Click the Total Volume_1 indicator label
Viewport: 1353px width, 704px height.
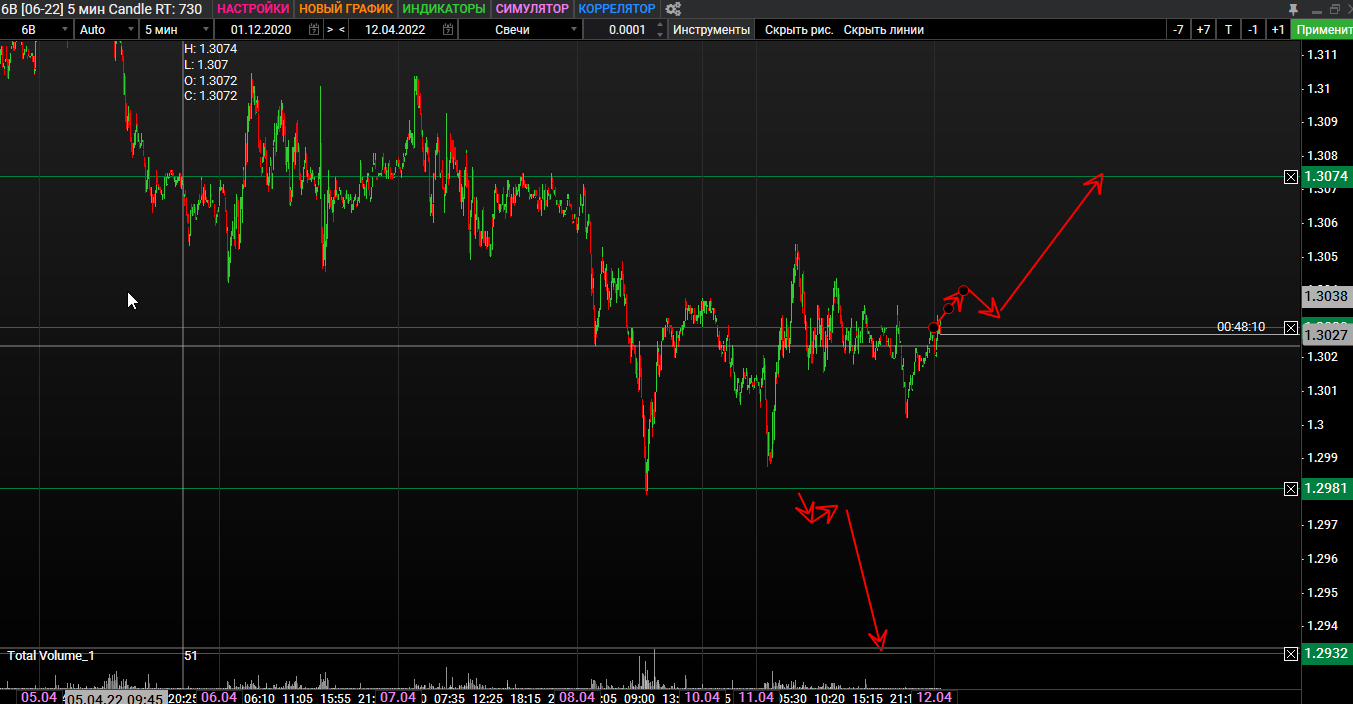(x=51, y=656)
